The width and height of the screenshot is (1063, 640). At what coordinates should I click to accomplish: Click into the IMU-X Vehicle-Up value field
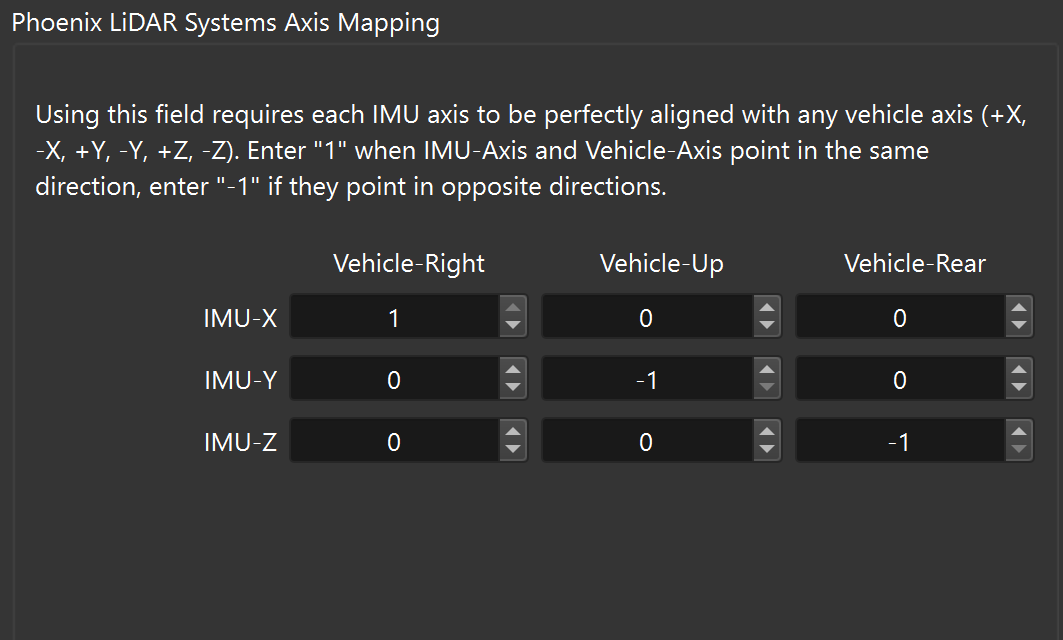click(x=648, y=317)
